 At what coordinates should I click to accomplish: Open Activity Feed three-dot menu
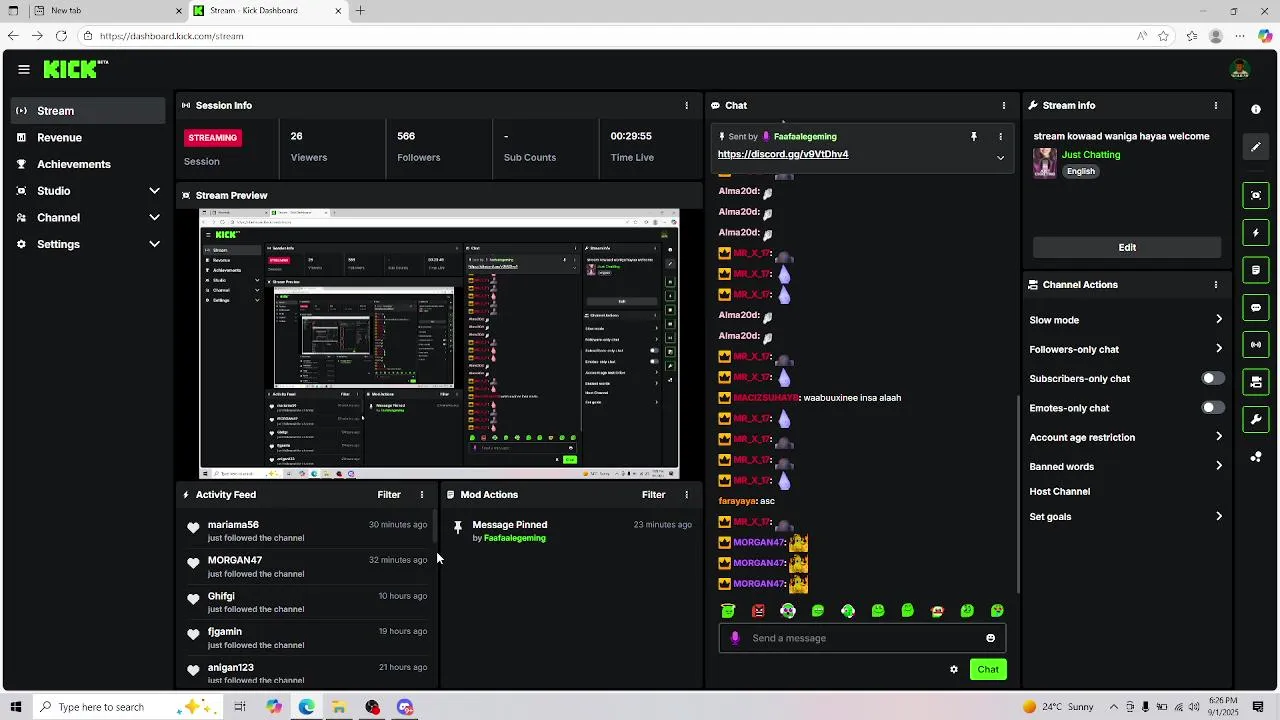421,495
